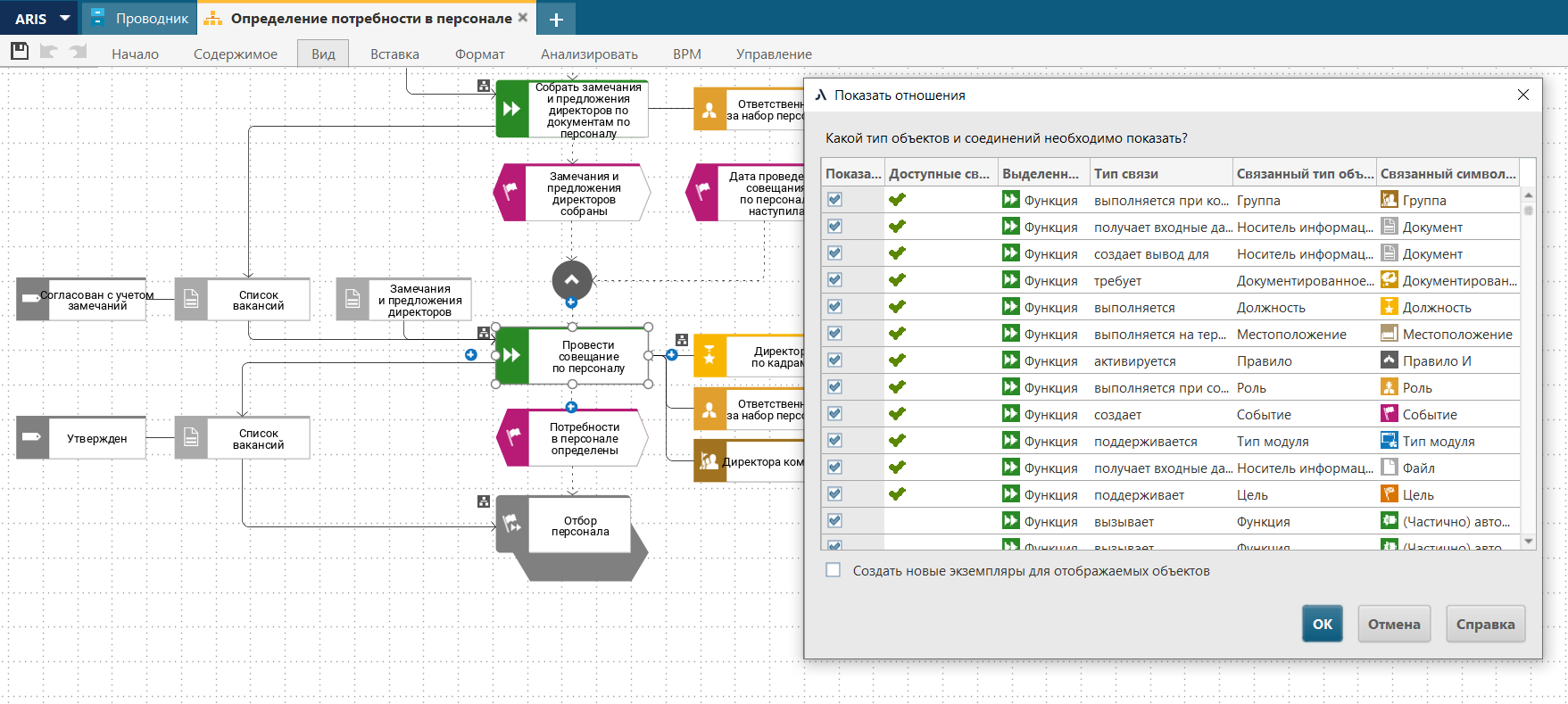1568x704 pixels.
Task: Uncheck the show checkbox in the Группа row
Action: (834, 200)
